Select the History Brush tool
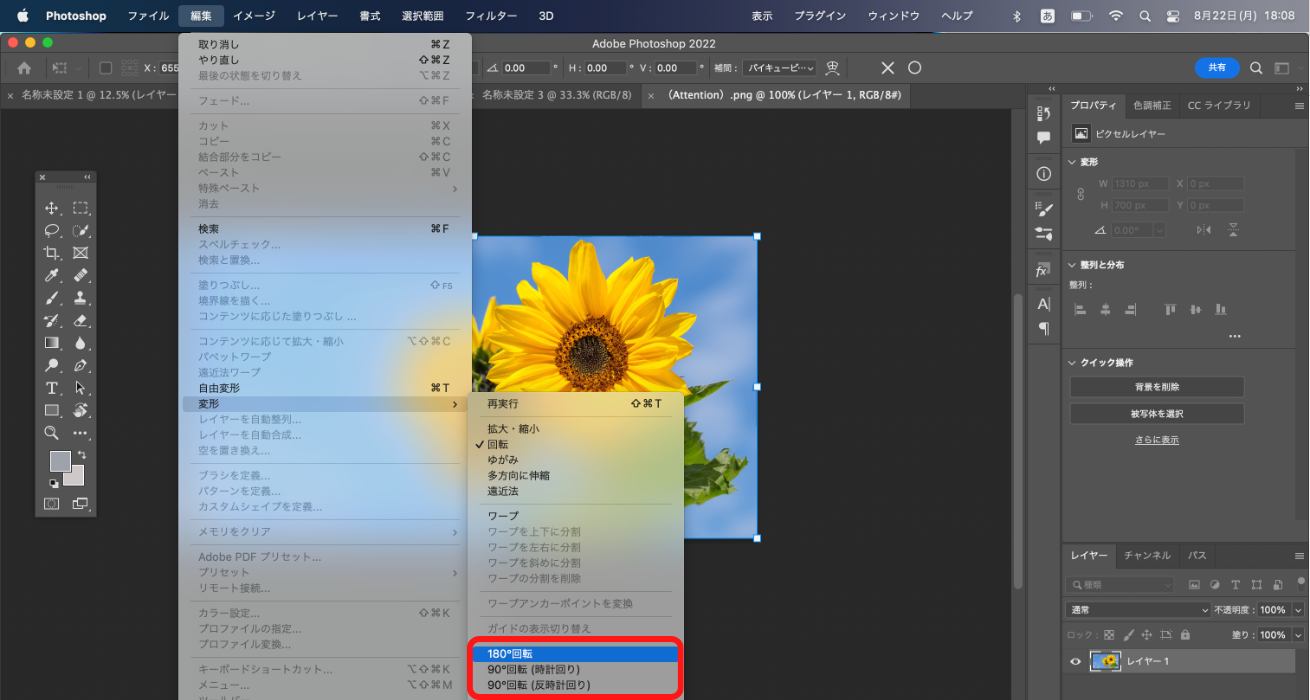The width and height of the screenshot is (1310, 700). click(52, 320)
